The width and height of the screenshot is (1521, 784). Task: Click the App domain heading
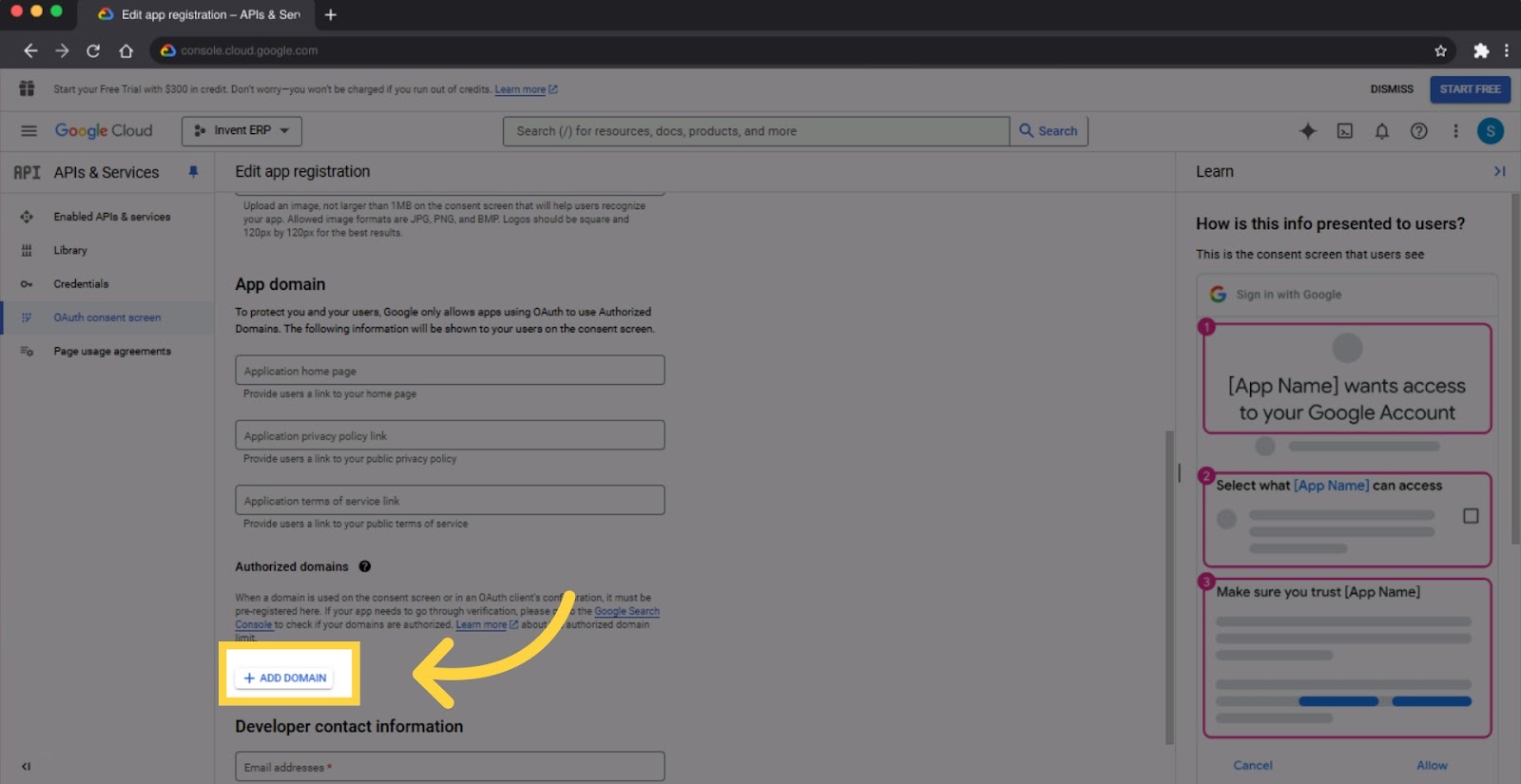[280, 284]
